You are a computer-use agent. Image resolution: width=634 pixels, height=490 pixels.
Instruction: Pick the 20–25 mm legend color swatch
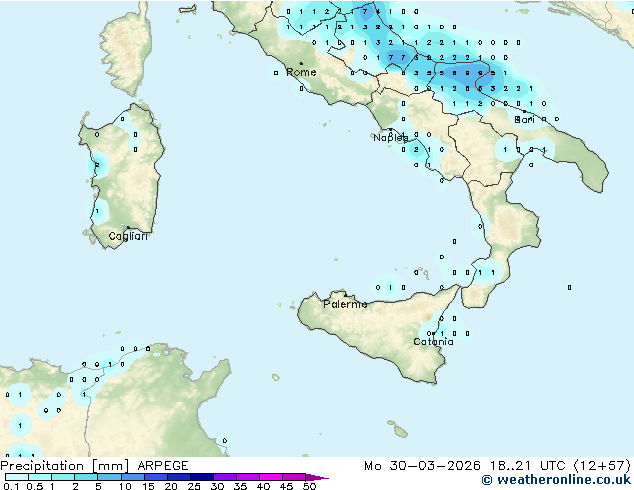(179, 477)
